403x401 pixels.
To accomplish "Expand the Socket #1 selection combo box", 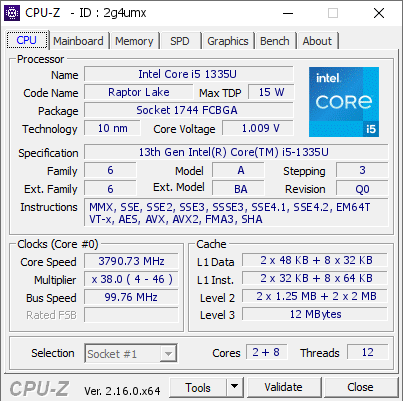I will pos(131,353).
